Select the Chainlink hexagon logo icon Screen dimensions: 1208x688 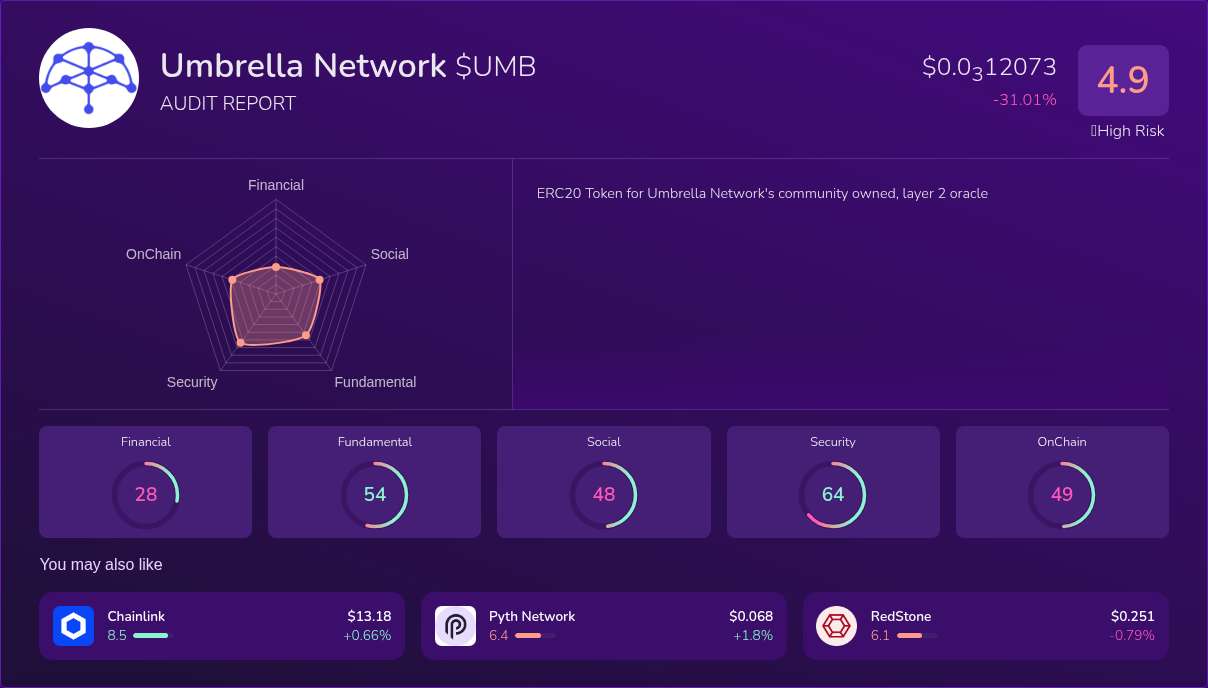point(73,625)
